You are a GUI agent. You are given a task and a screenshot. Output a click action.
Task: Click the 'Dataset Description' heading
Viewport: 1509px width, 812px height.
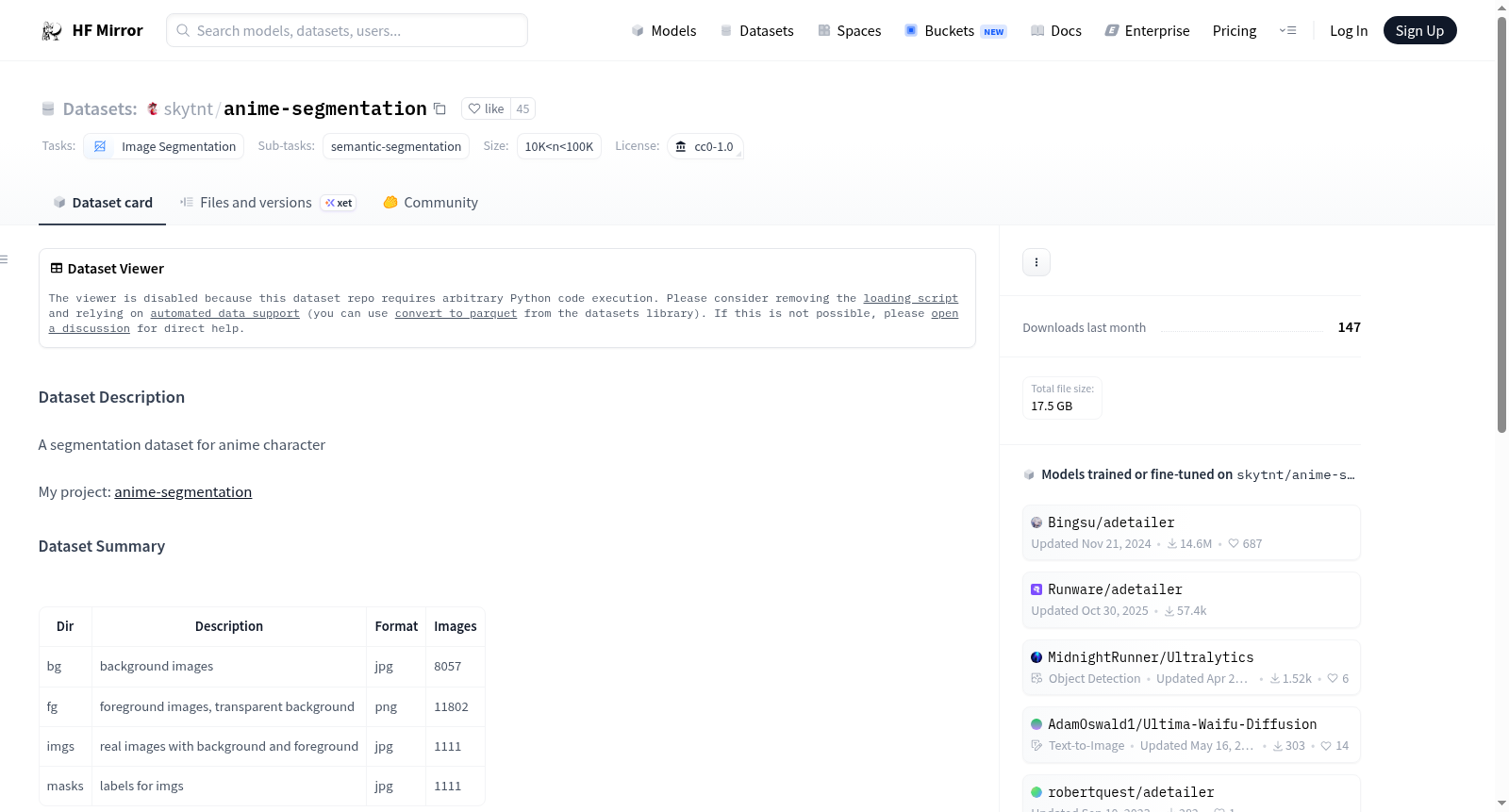112,397
